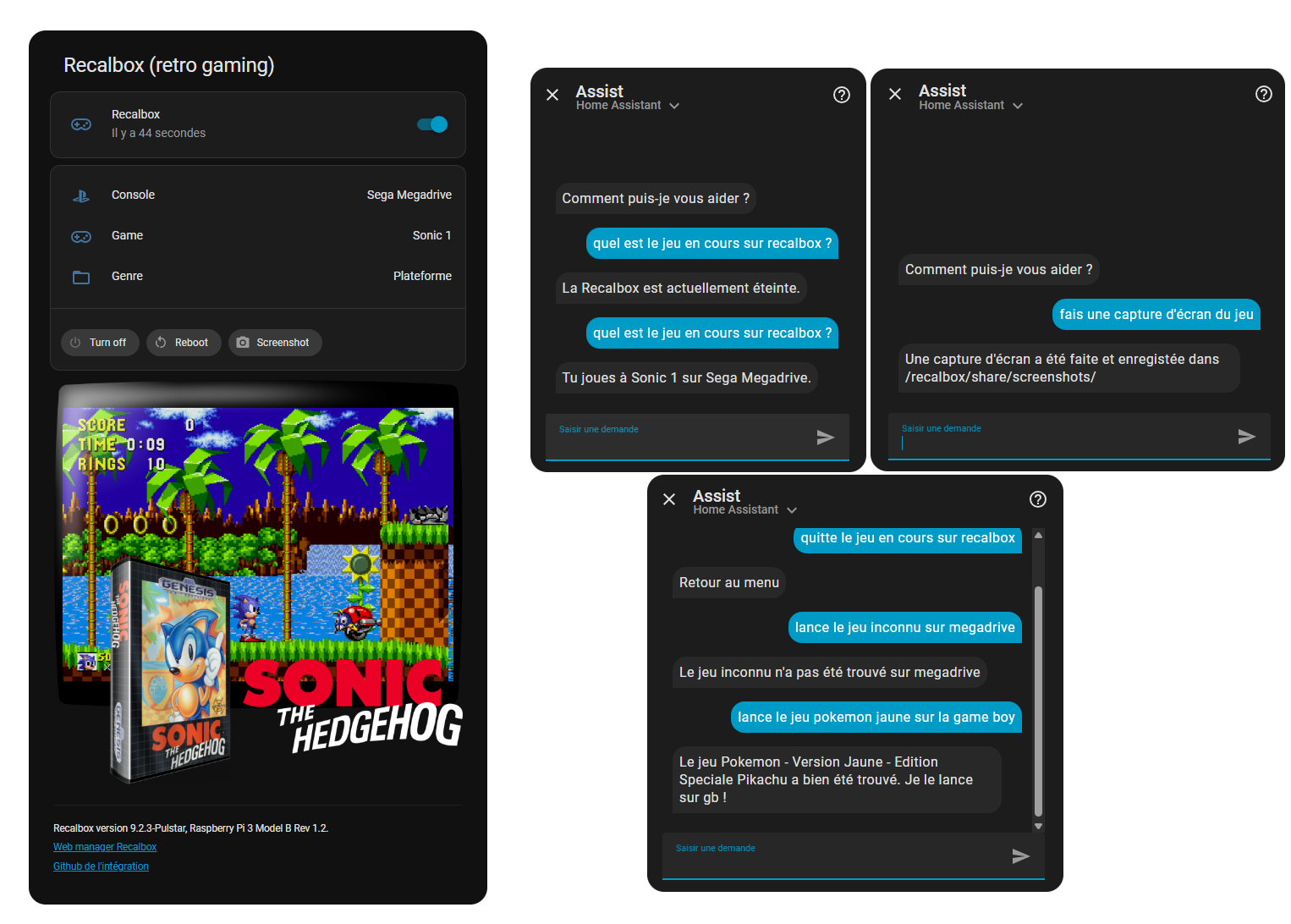Reboot the Recalbox
Screen dimensions: 1291x924
(x=184, y=343)
